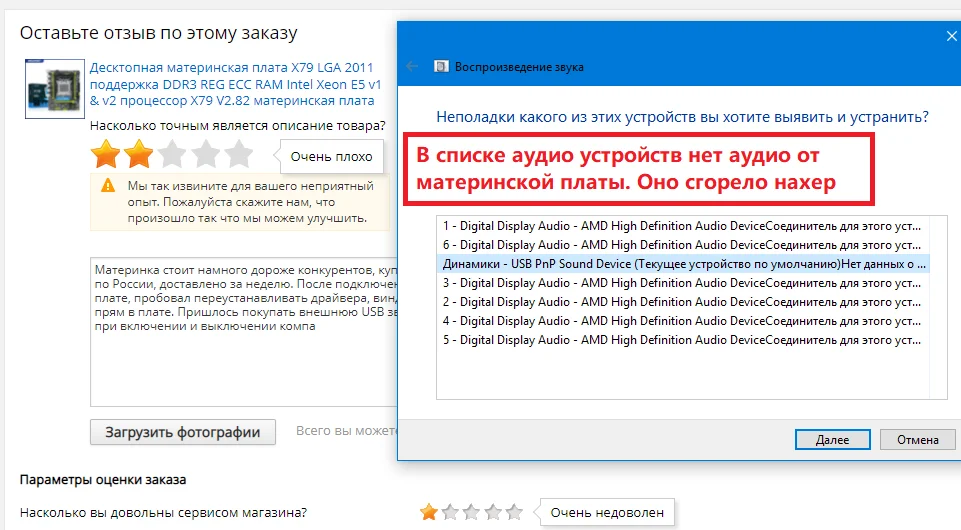
Task: Click the Очень плохо rating label
Action: (332, 157)
